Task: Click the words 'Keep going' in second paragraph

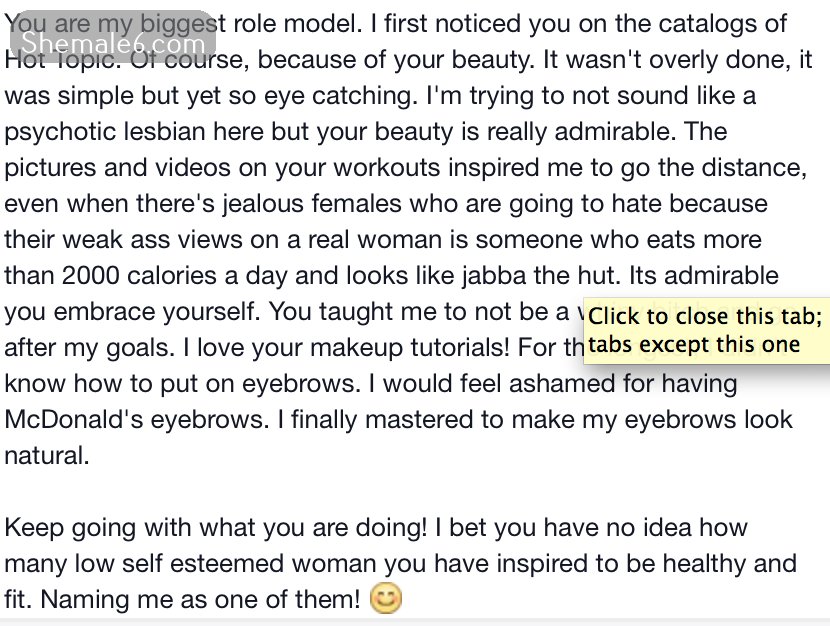Action: pyautogui.click(x=70, y=528)
